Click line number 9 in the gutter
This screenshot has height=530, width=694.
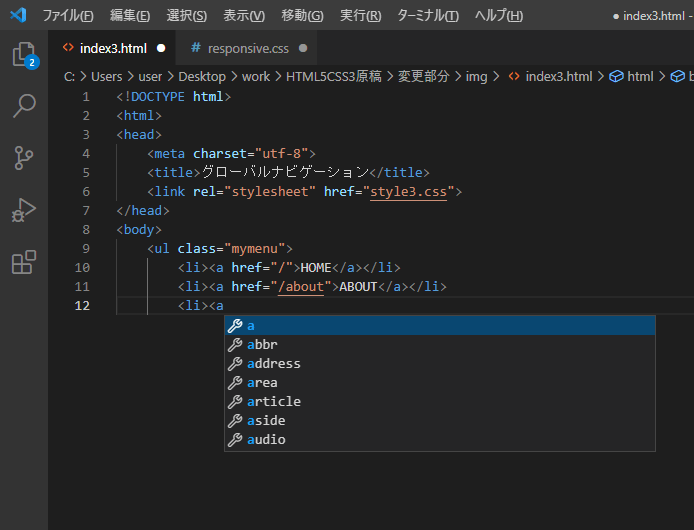(86, 249)
